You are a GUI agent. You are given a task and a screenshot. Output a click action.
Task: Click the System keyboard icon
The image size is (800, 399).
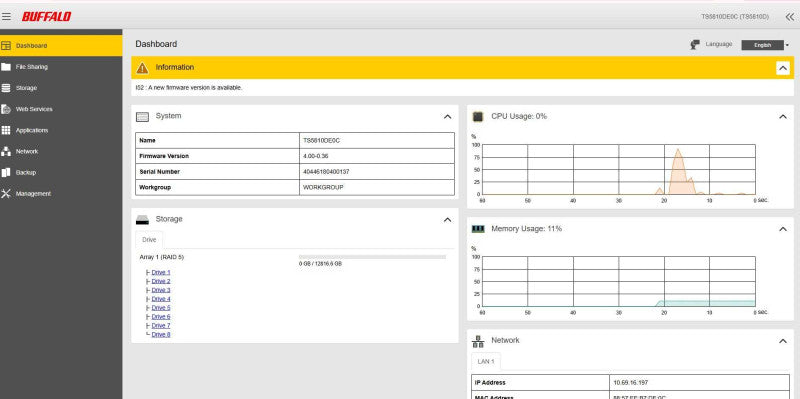coord(142,117)
